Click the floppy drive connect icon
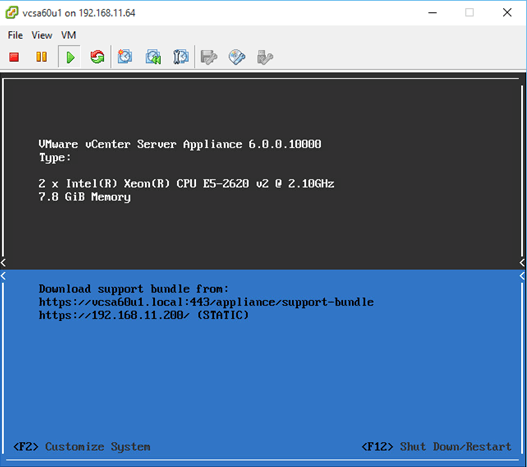The height and width of the screenshot is (467, 527). tap(209, 57)
